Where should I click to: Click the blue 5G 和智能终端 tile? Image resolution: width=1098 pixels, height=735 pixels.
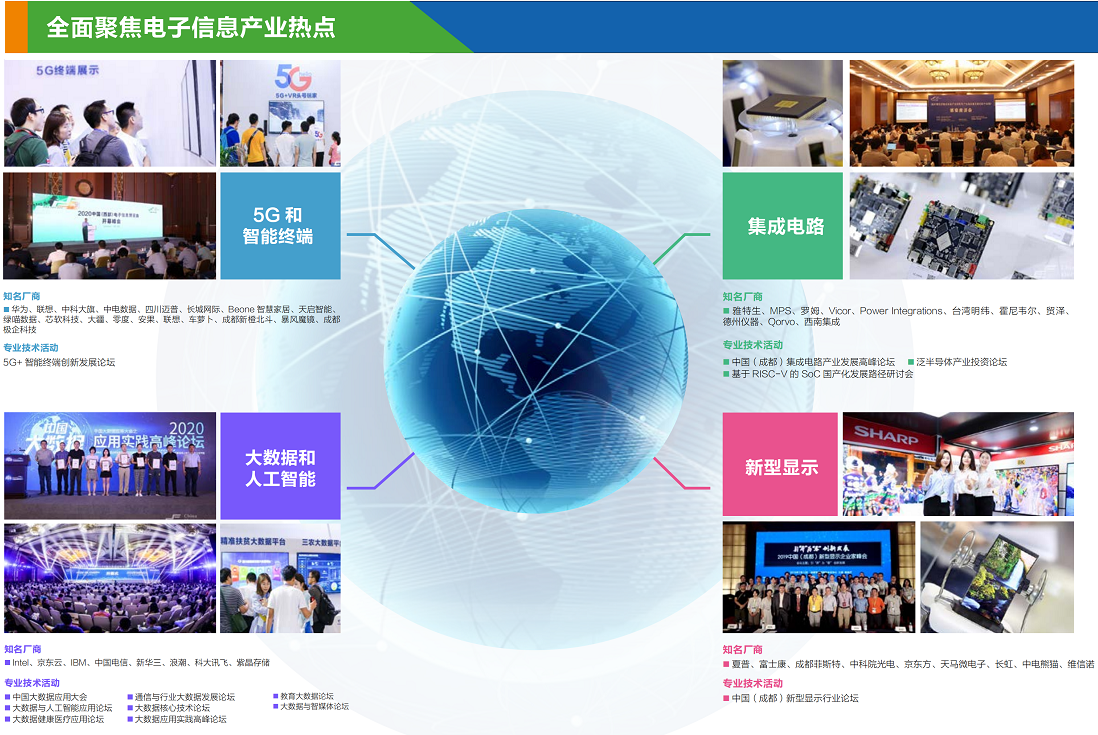coord(280,226)
